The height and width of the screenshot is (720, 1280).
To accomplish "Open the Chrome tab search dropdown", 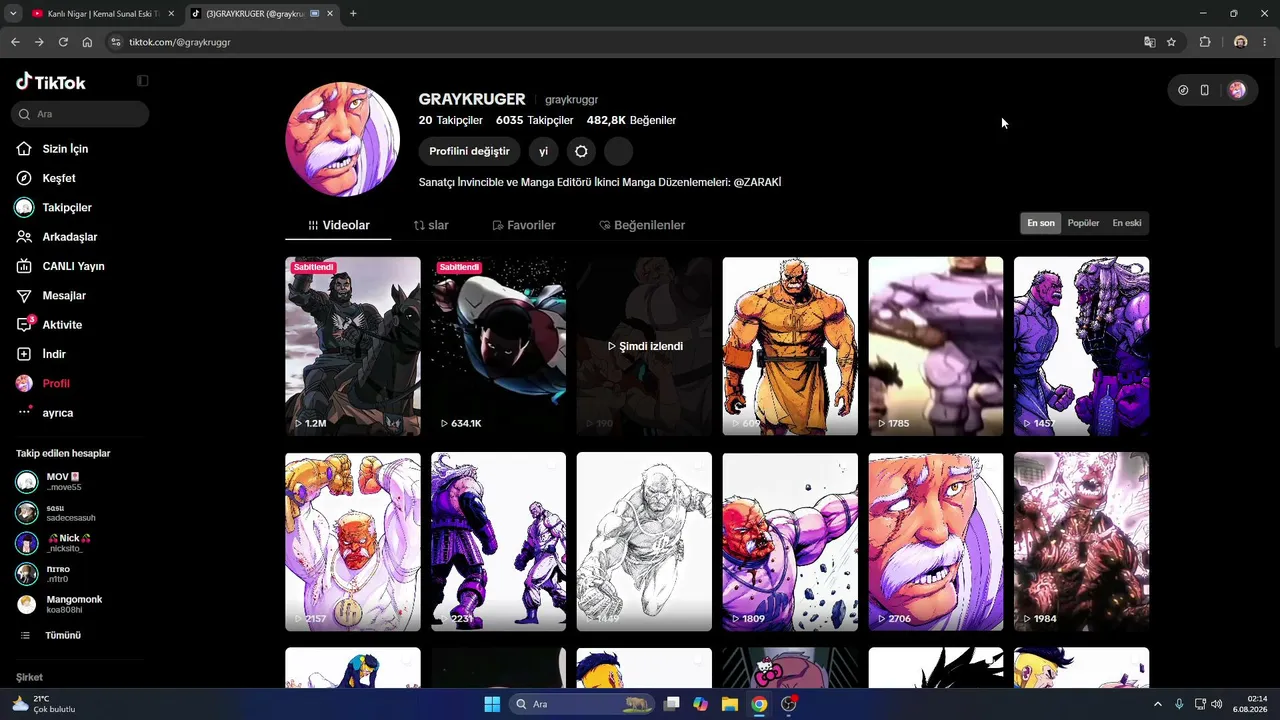I will (13, 14).
